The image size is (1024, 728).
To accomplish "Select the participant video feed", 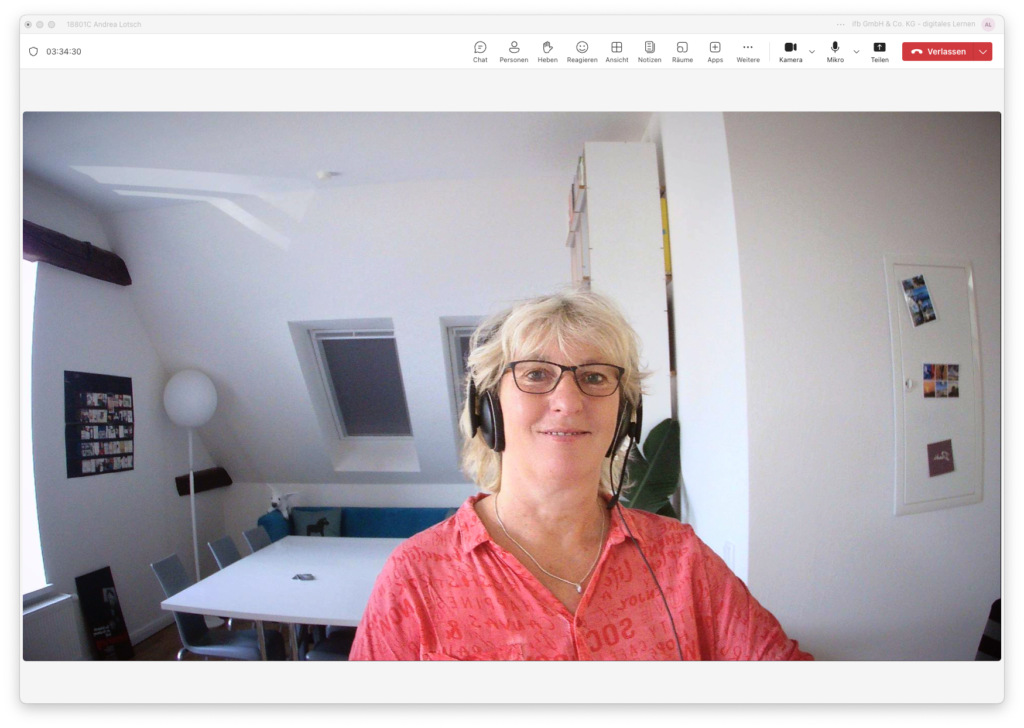I will pyautogui.click(x=512, y=386).
